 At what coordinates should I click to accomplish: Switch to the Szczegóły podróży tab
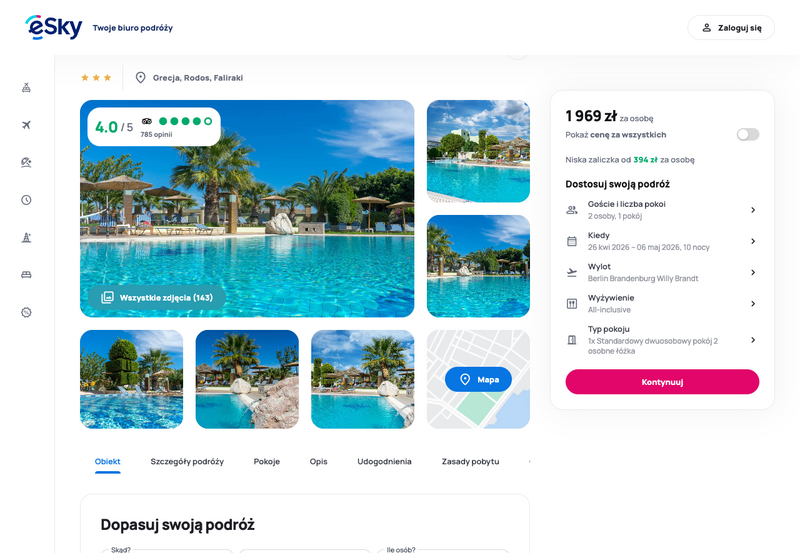[187, 462]
